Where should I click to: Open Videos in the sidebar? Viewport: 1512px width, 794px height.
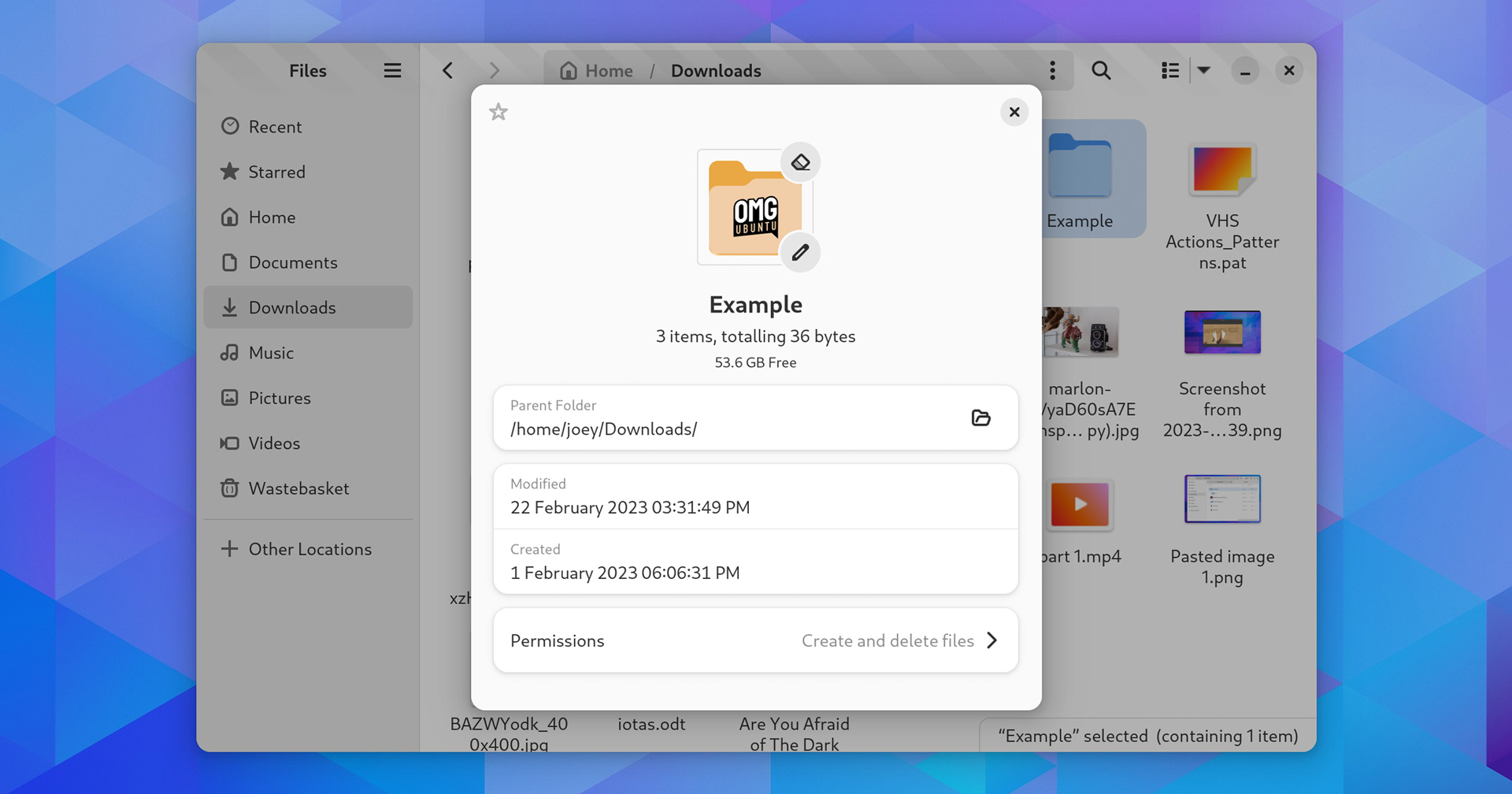point(308,443)
